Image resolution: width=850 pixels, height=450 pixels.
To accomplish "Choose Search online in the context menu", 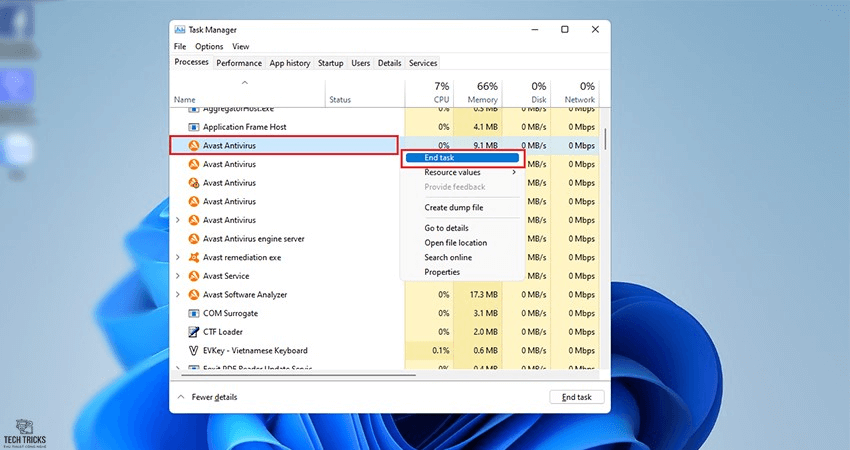I will pos(448,257).
